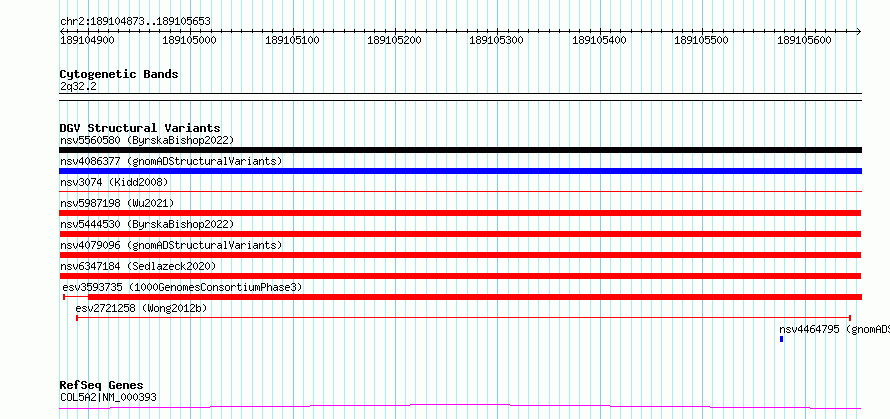This screenshot has height=419, width=890.
Task: Click ruler position 189105100
Action: tap(292, 40)
